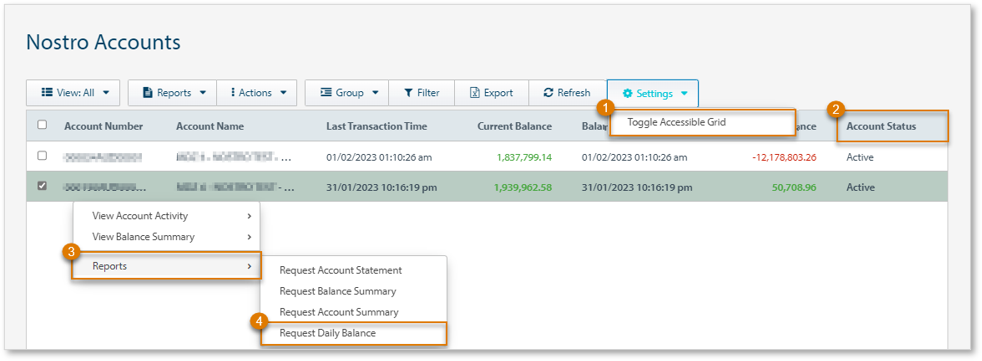The width and height of the screenshot is (982, 361).
Task: Toggle the select-all header checkbox
Action: 43,125
